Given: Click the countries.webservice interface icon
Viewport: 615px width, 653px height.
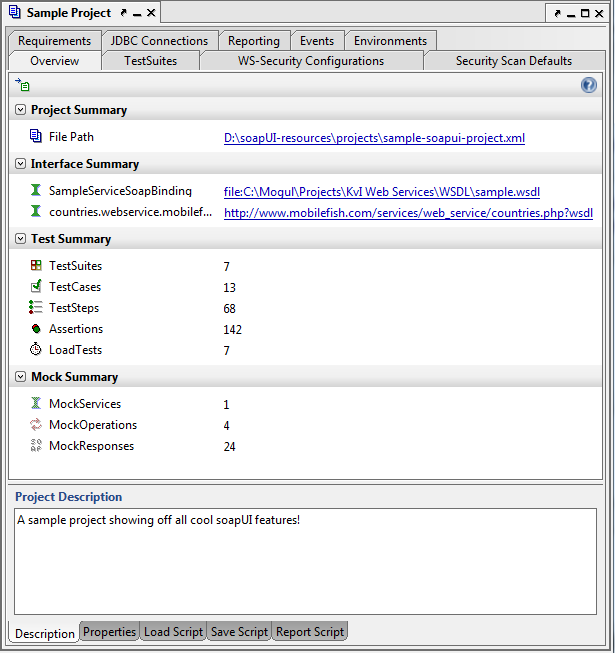Looking at the screenshot, I should (36, 211).
